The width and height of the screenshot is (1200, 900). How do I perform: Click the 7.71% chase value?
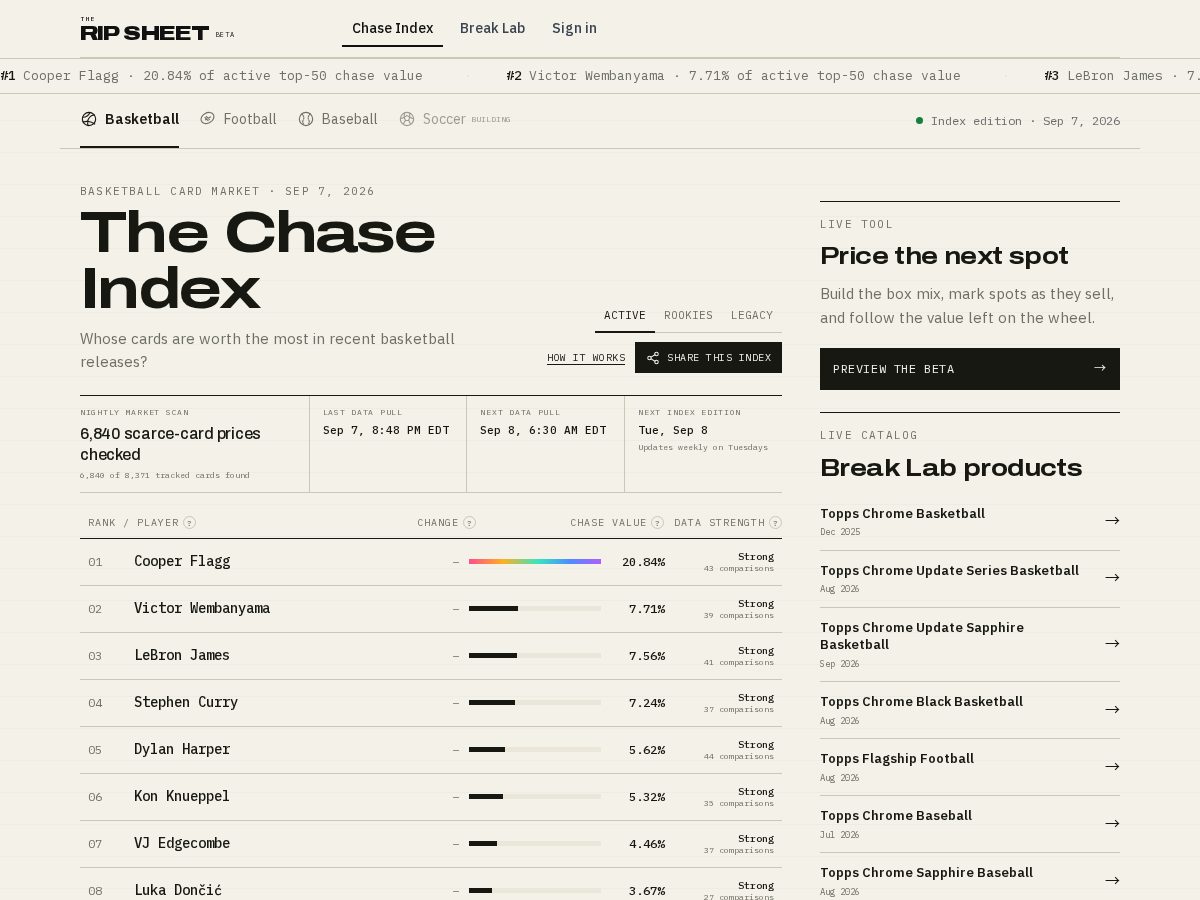(x=647, y=609)
